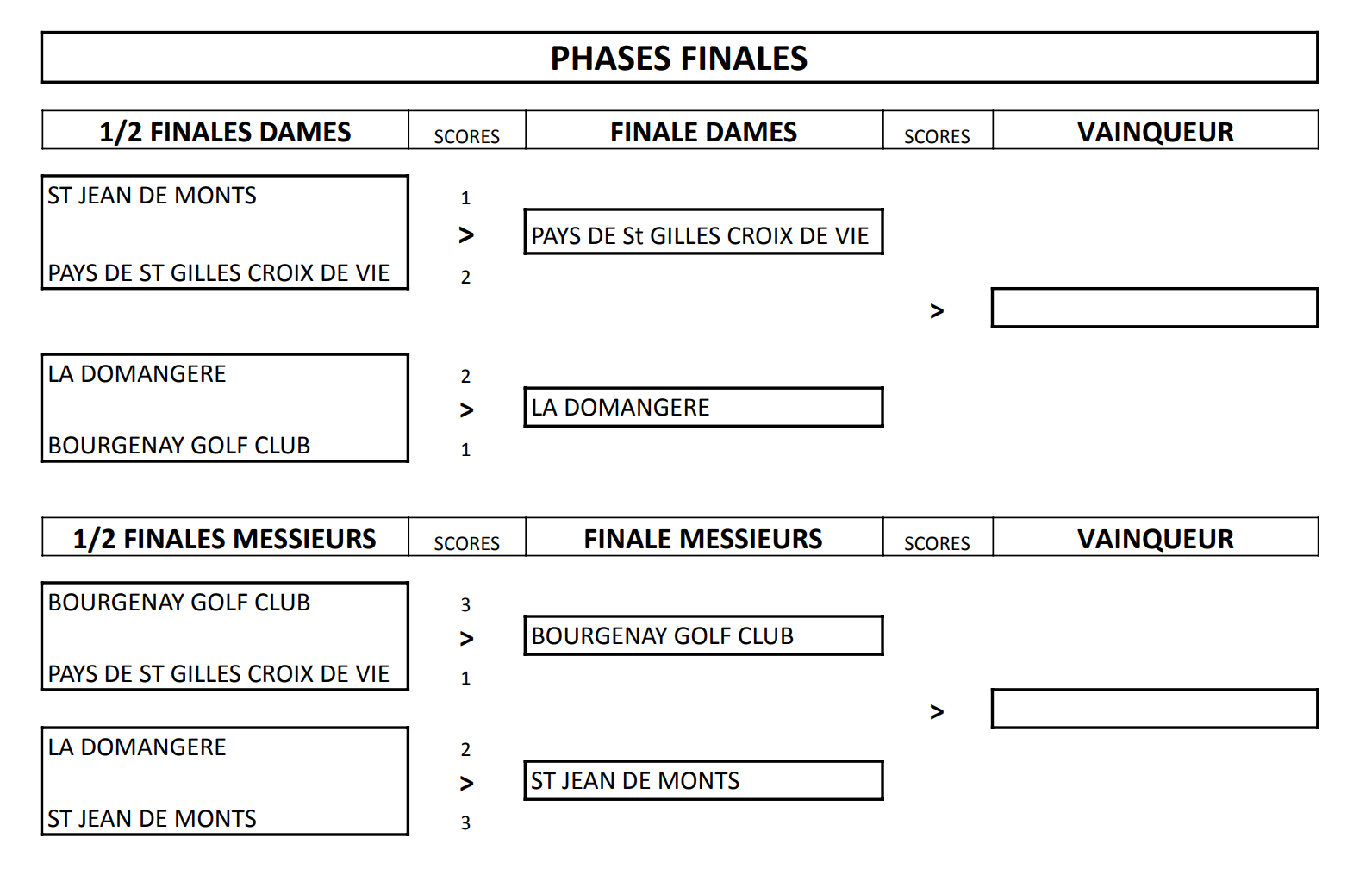This screenshot has width=1372, height=869.
Task: Click the FINALE MESSIEURS column header
Action: (703, 539)
